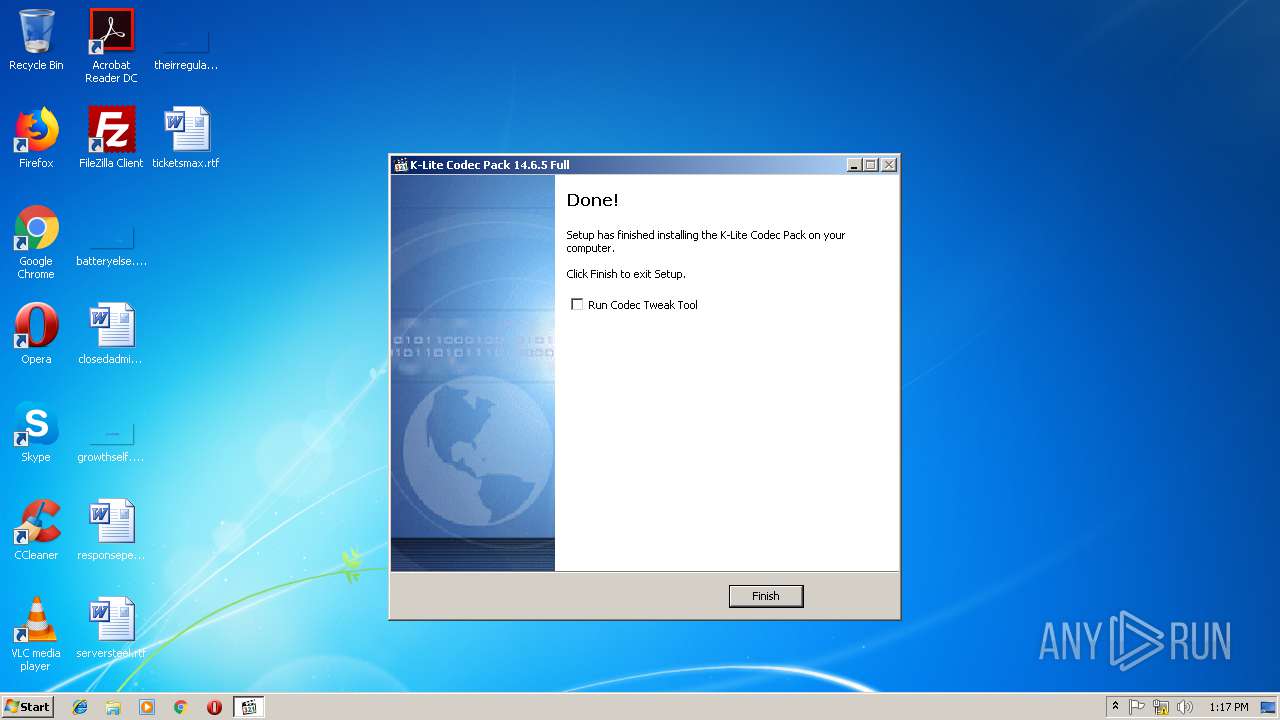Image resolution: width=1280 pixels, height=720 pixels.
Task: Select the Google Chrome desktop shortcut
Action: click(x=36, y=242)
